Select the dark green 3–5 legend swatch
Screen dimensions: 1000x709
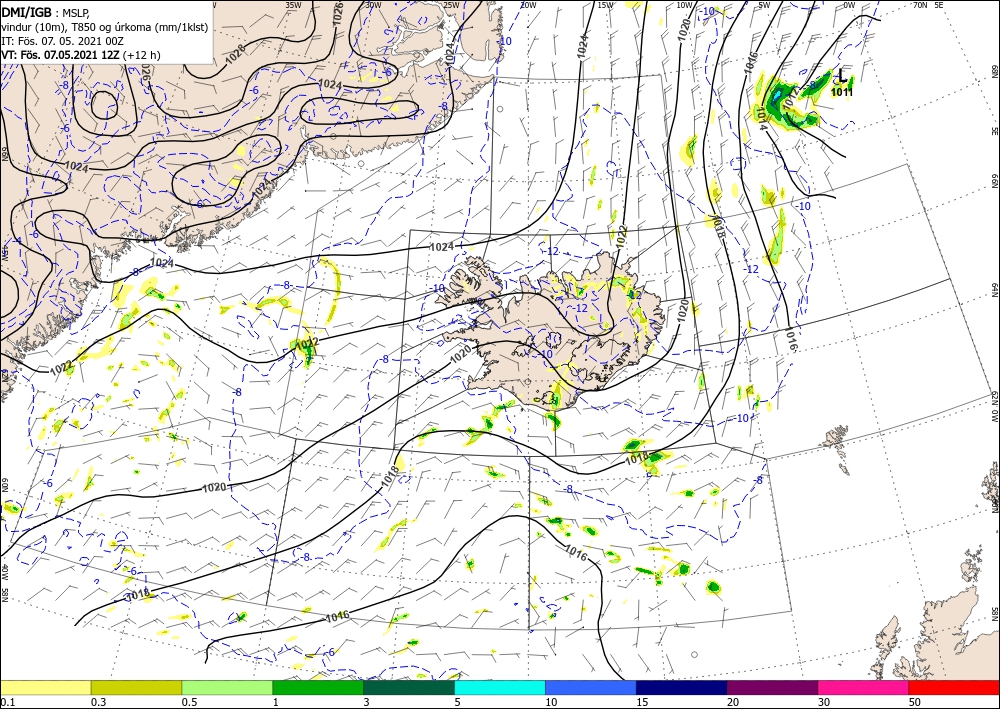tap(409, 687)
